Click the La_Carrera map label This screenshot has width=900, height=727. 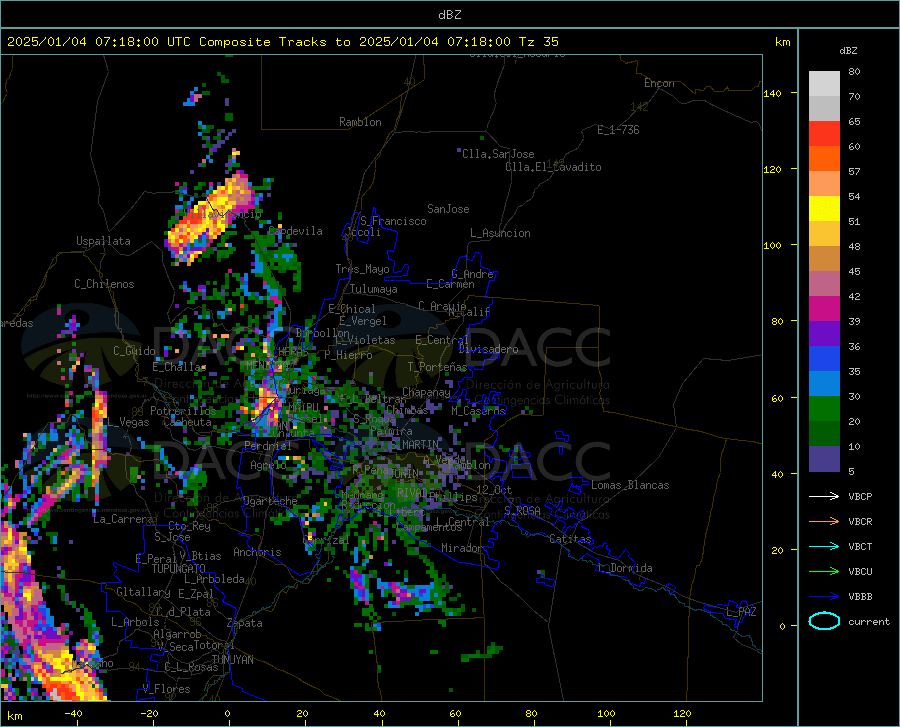point(123,519)
